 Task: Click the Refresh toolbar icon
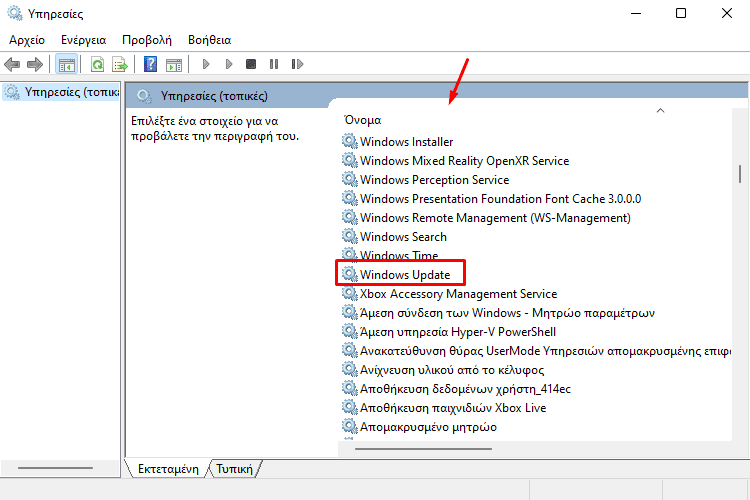click(x=98, y=64)
